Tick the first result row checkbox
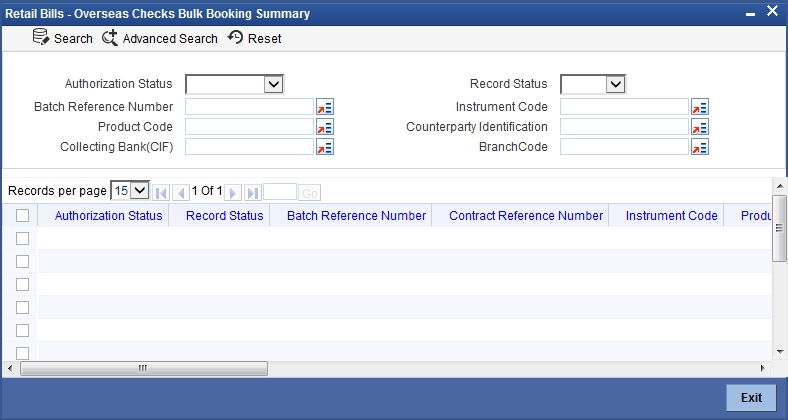The width and height of the screenshot is (788, 420). 22,239
